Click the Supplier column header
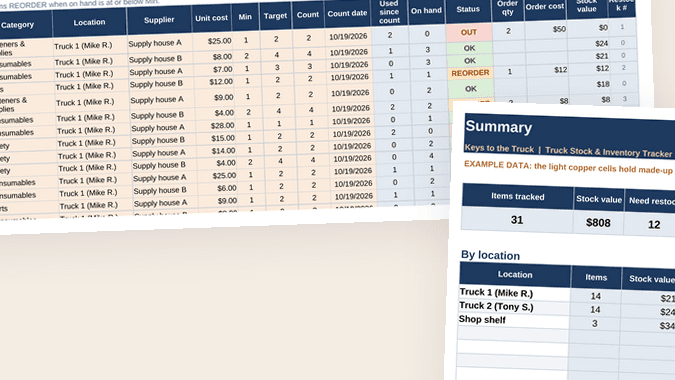 tap(159, 20)
